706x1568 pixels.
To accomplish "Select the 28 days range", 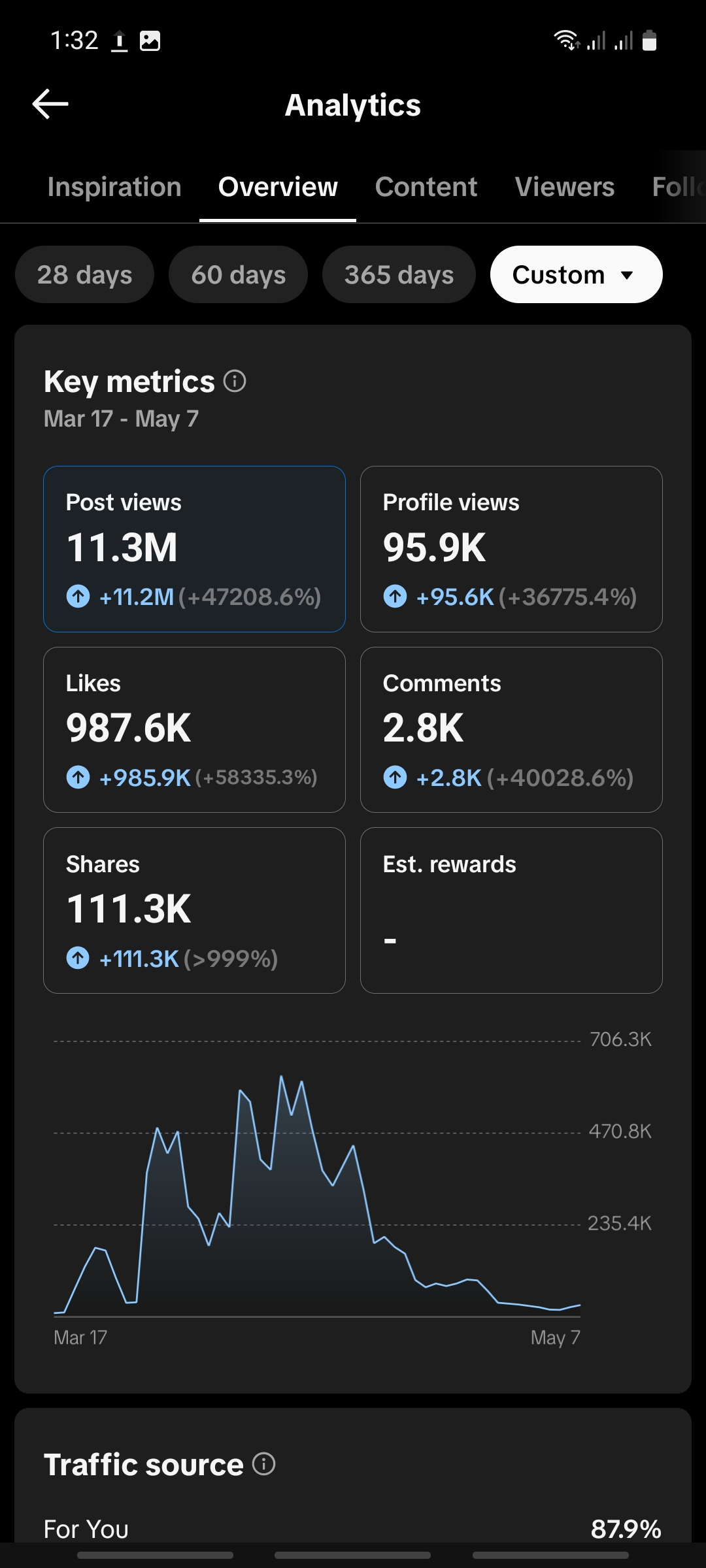I will point(84,274).
